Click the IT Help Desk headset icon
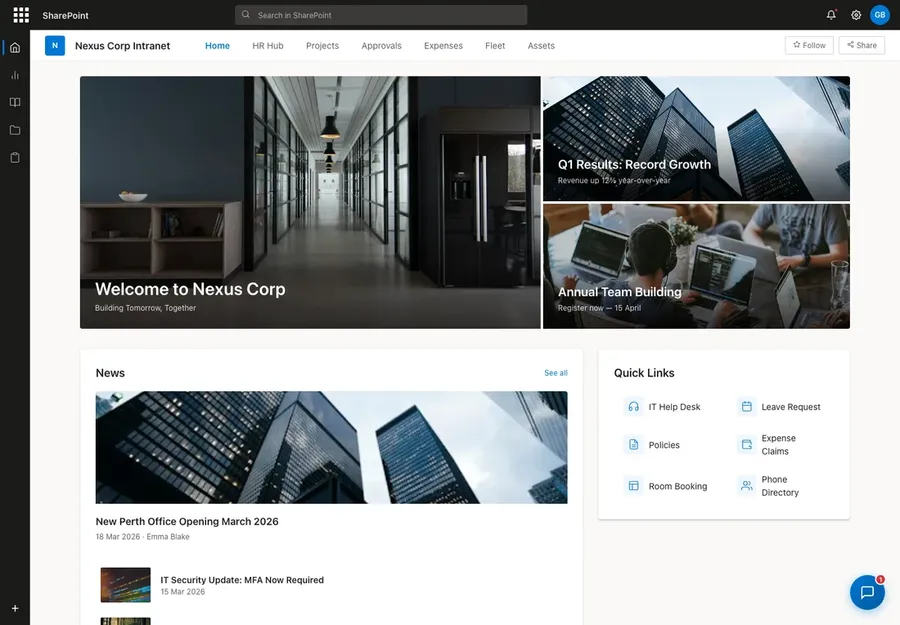Viewport: 900px width, 625px height. pyautogui.click(x=634, y=407)
